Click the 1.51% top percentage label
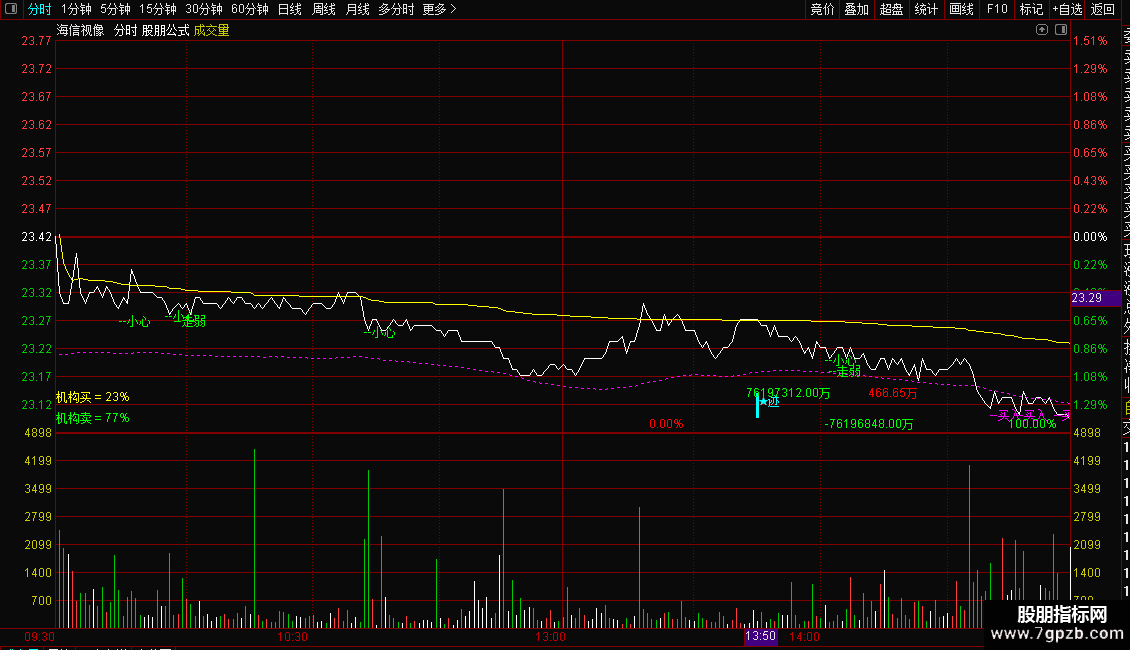Image resolution: width=1130 pixels, height=650 pixels. 1090,40
